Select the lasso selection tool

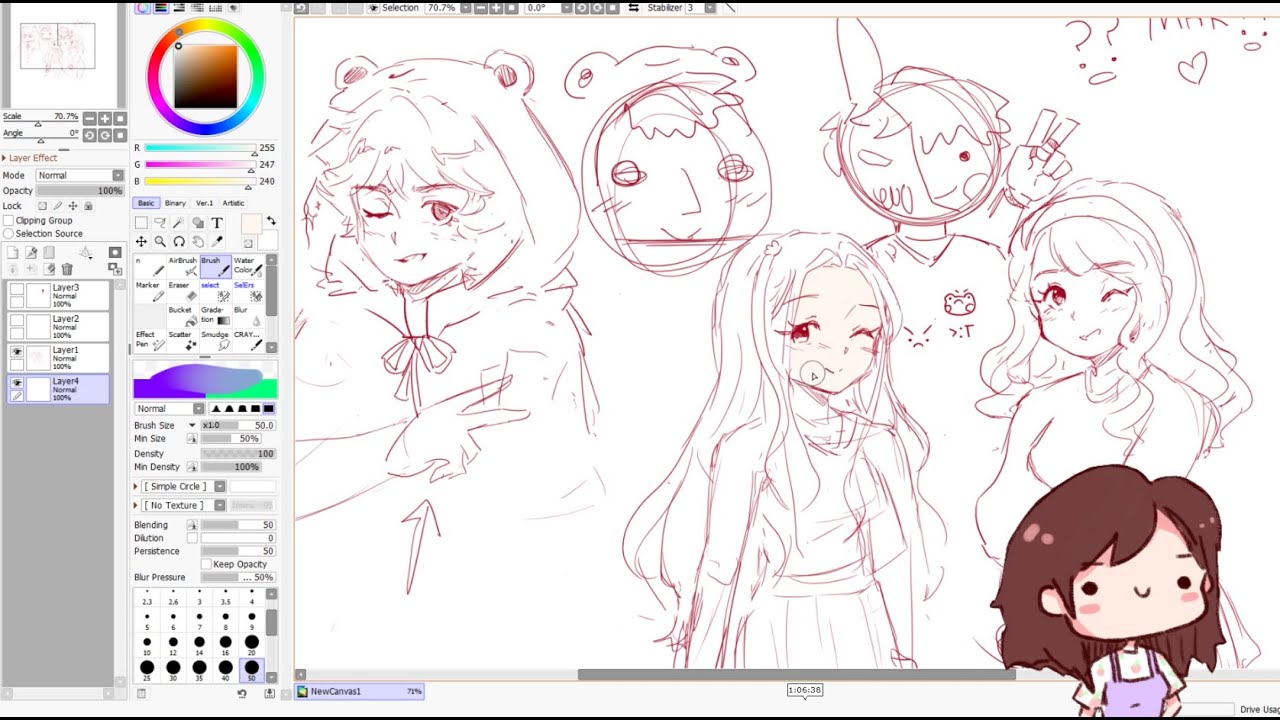pos(160,223)
